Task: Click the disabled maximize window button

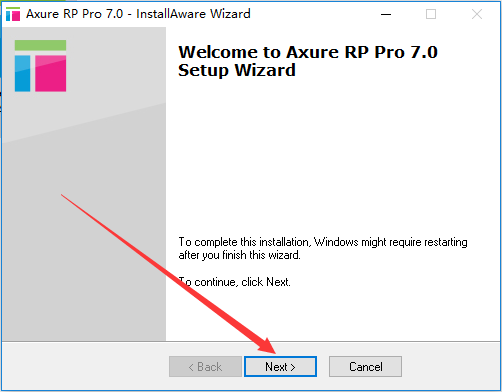Action: [x=431, y=14]
